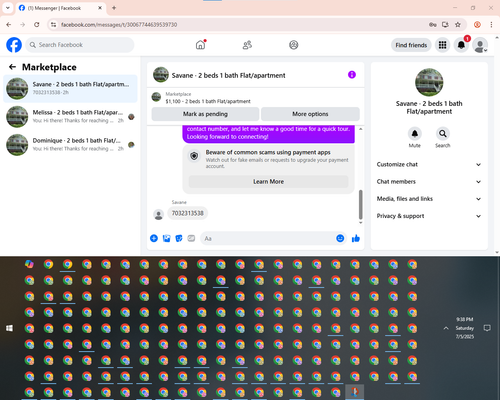500x400 pixels.
Task: View site information icon in address bar
Action: [53, 25]
